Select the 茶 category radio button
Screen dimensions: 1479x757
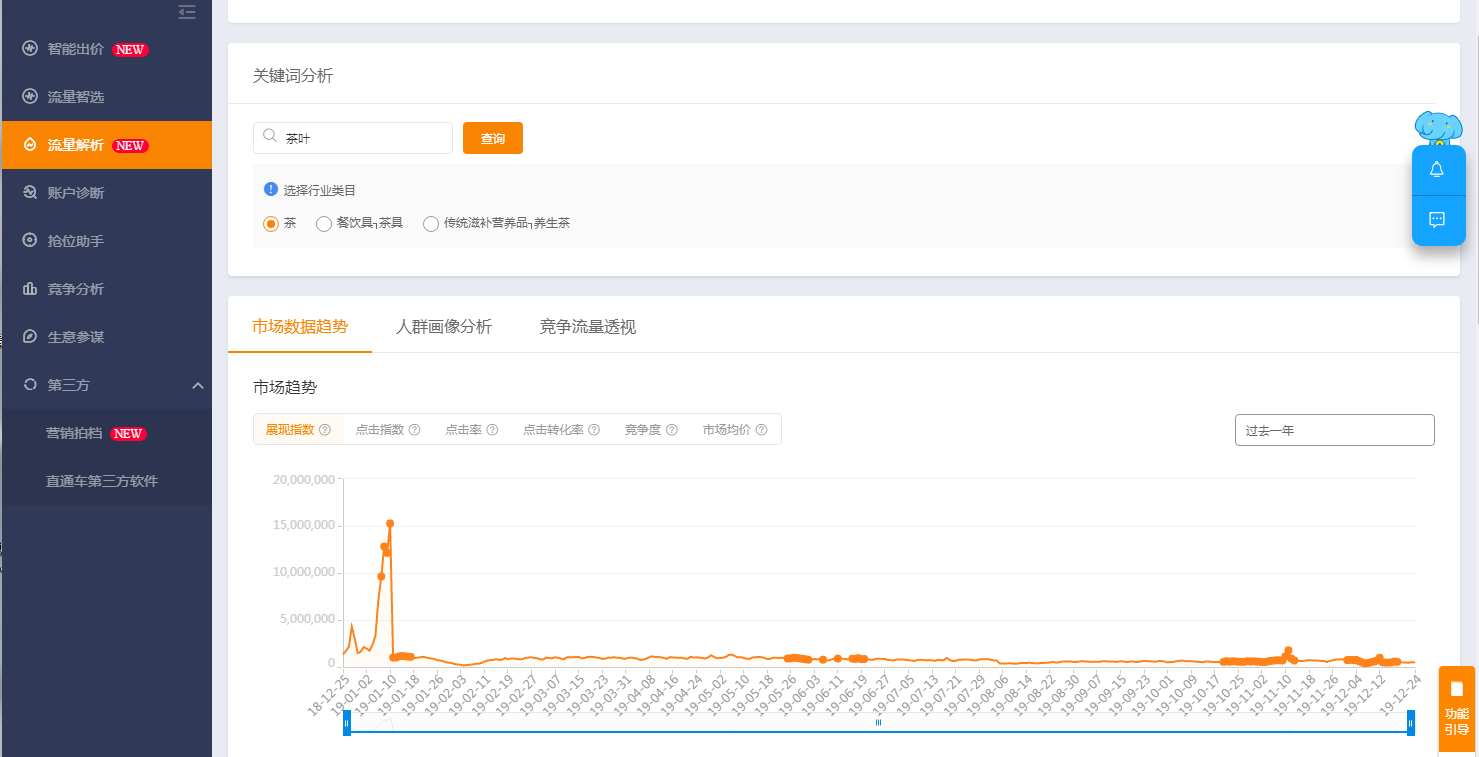(x=271, y=224)
